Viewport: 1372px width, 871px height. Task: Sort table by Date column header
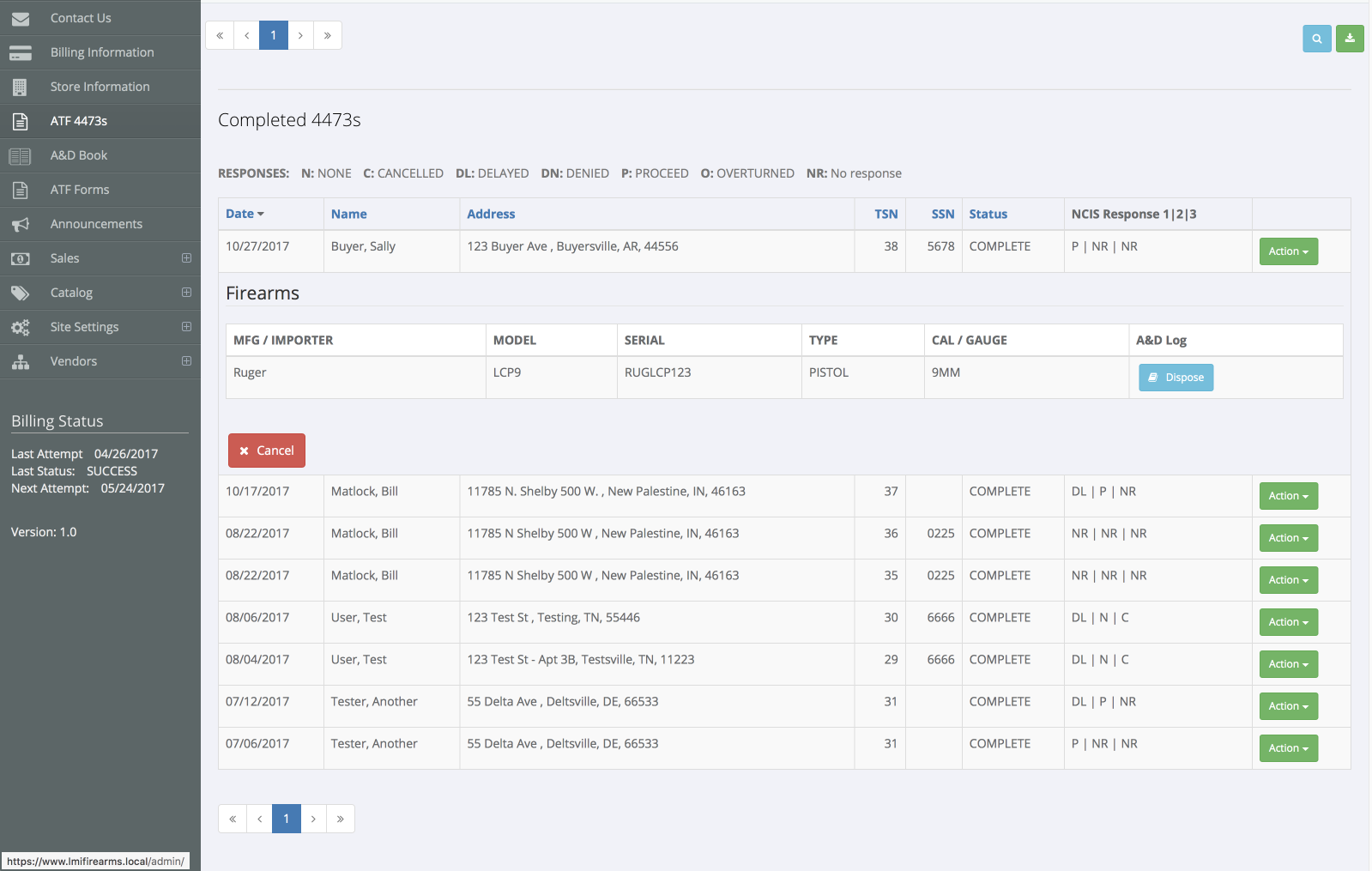(245, 214)
